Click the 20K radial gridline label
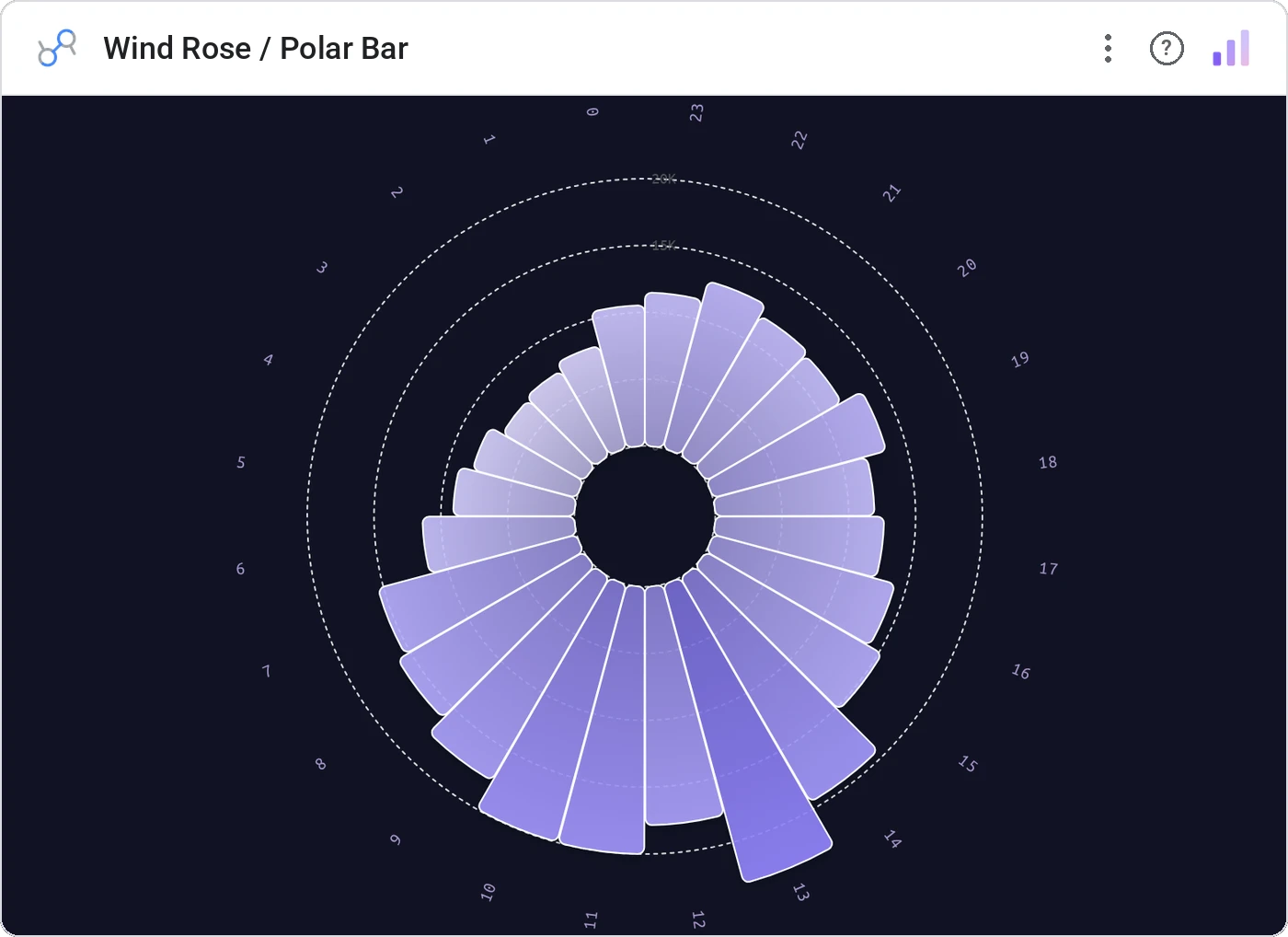 (663, 179)
